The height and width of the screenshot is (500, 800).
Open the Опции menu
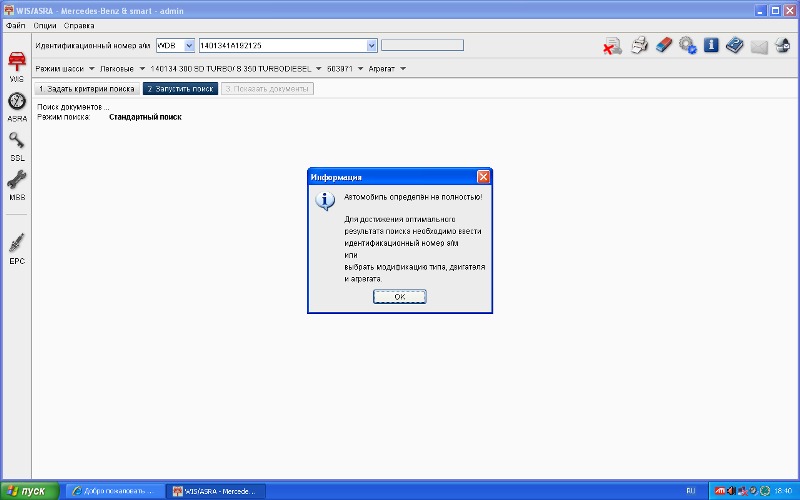(x=45, y=26)
